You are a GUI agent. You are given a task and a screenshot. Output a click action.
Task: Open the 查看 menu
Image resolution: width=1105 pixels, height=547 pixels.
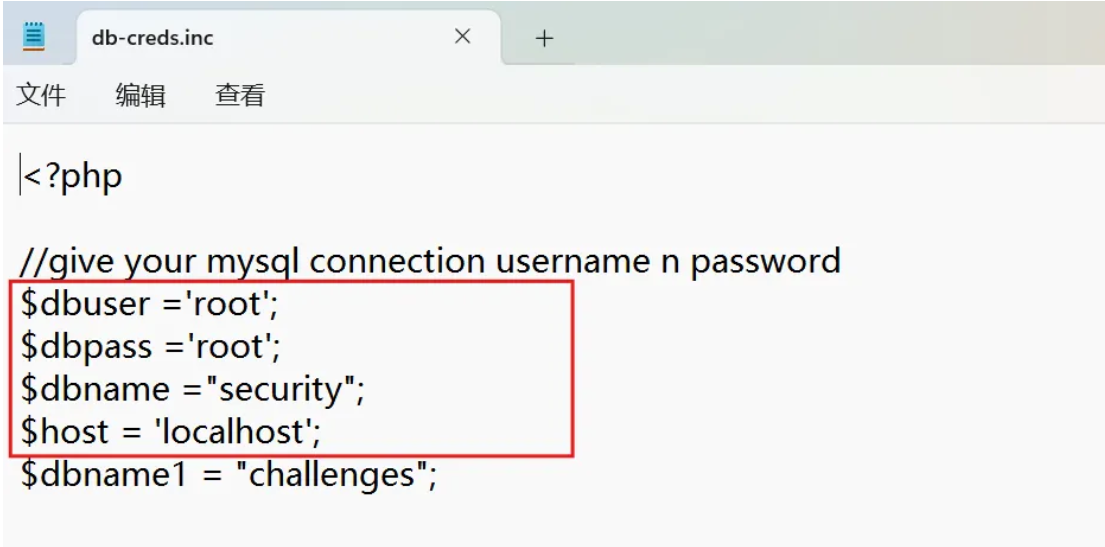(x=240, y=94)
